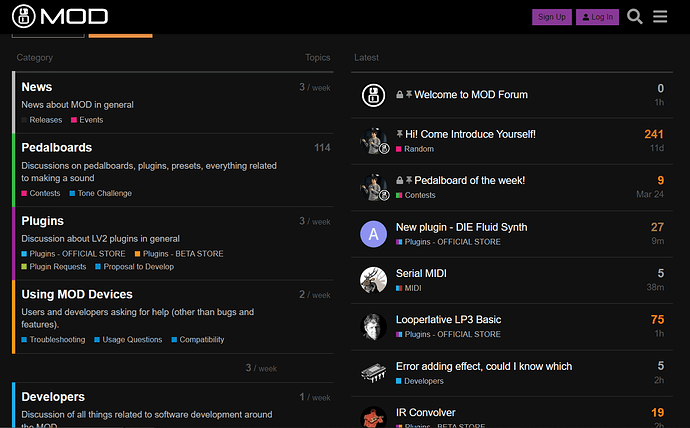Screen dimensions: 690x428
Task: Open Pedalboard of the week! topic
Action: (x=470, y=180)
